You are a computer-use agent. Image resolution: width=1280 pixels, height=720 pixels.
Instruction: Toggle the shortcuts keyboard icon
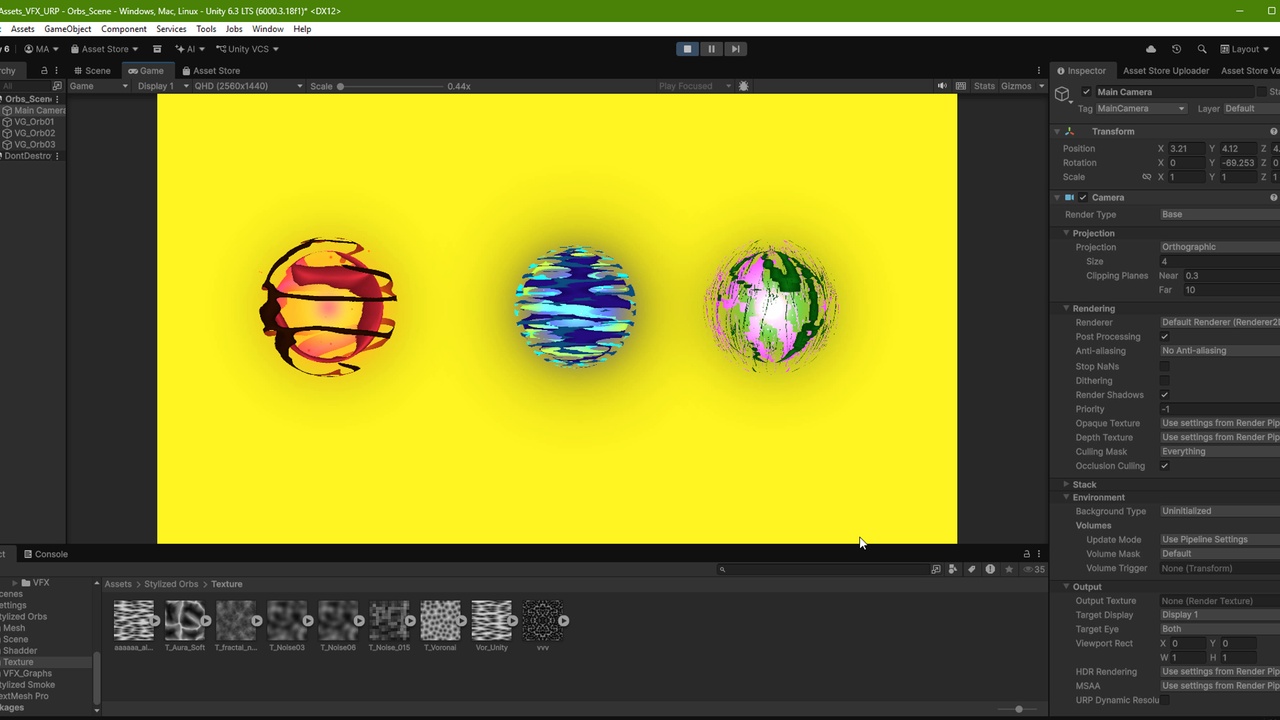point(961,86)
